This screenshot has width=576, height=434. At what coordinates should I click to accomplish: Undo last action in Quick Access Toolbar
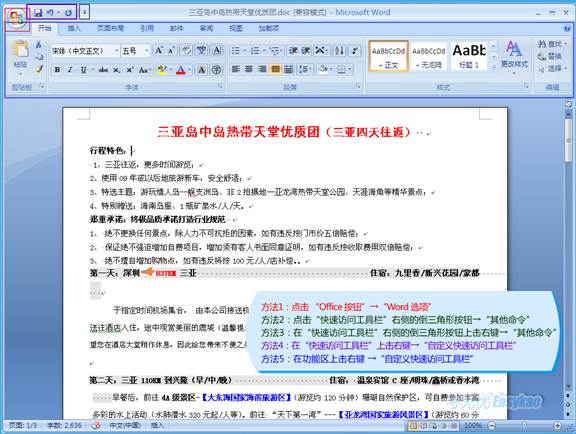(x=50, y=13)
